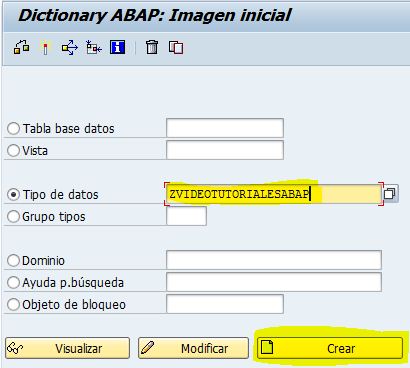Image resolution: width=410 pixels, height=368 pixels.
Task: Click the Tabla base datos input field
Action: [225, 128]
